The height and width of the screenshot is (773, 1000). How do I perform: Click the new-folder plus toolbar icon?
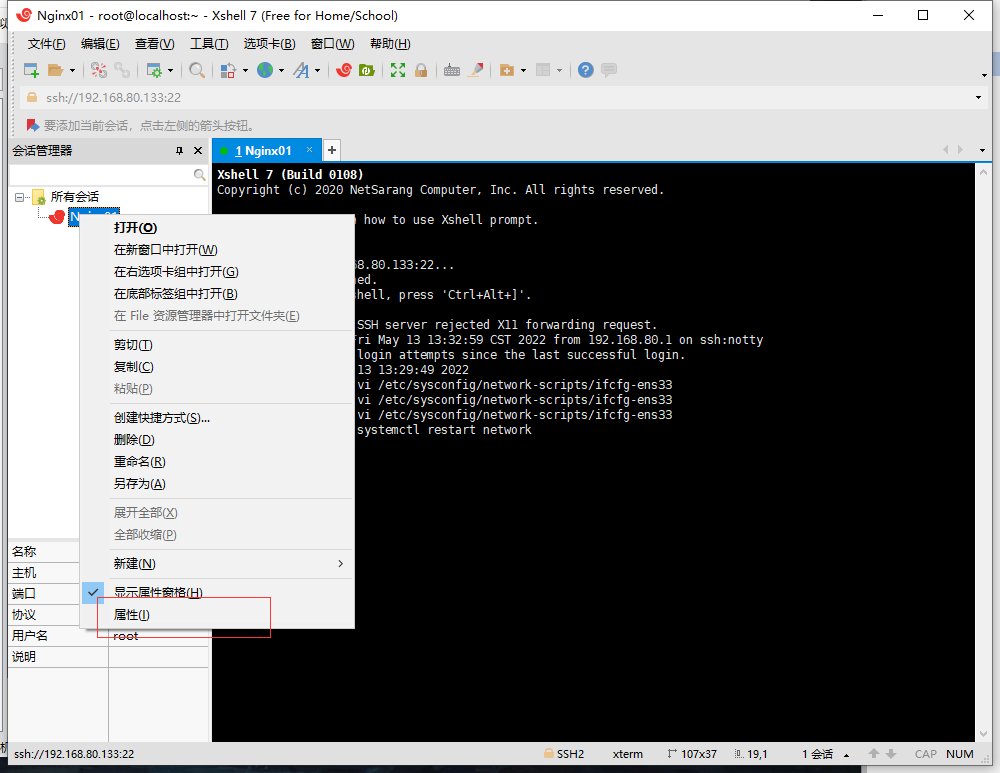507,70
